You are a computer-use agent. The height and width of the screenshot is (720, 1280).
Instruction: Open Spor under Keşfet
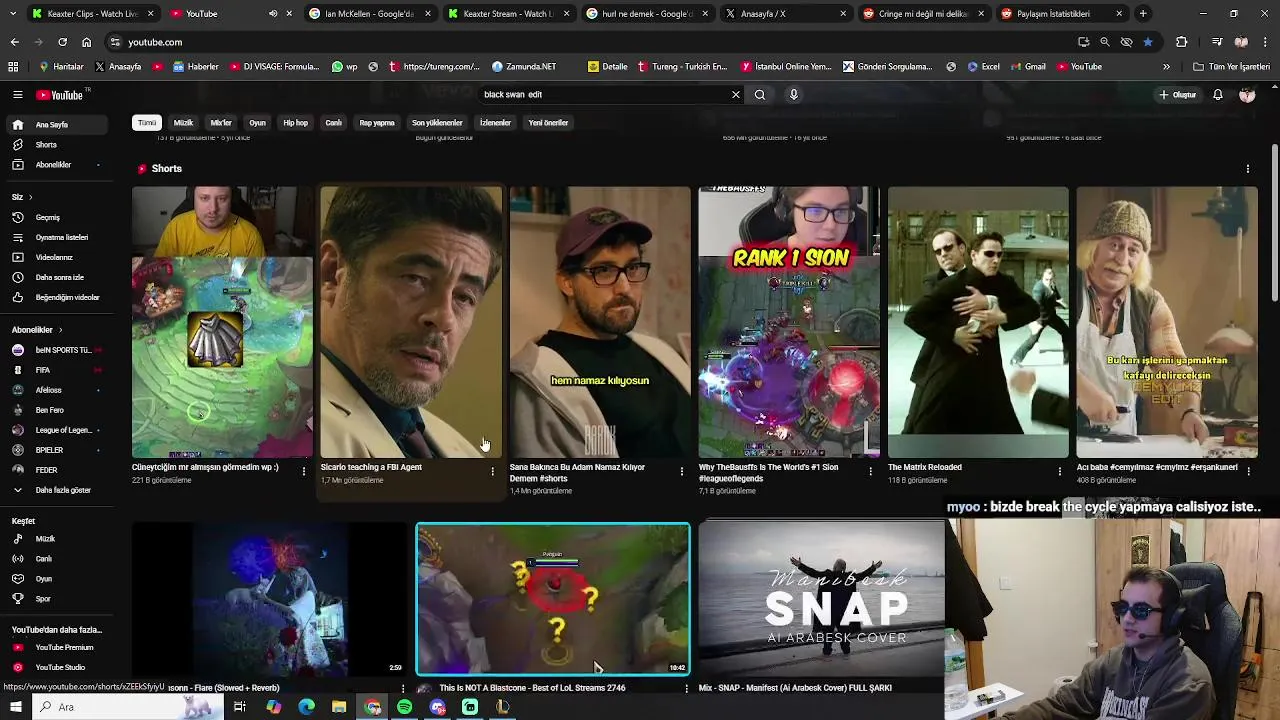click(x=56, y=599)
